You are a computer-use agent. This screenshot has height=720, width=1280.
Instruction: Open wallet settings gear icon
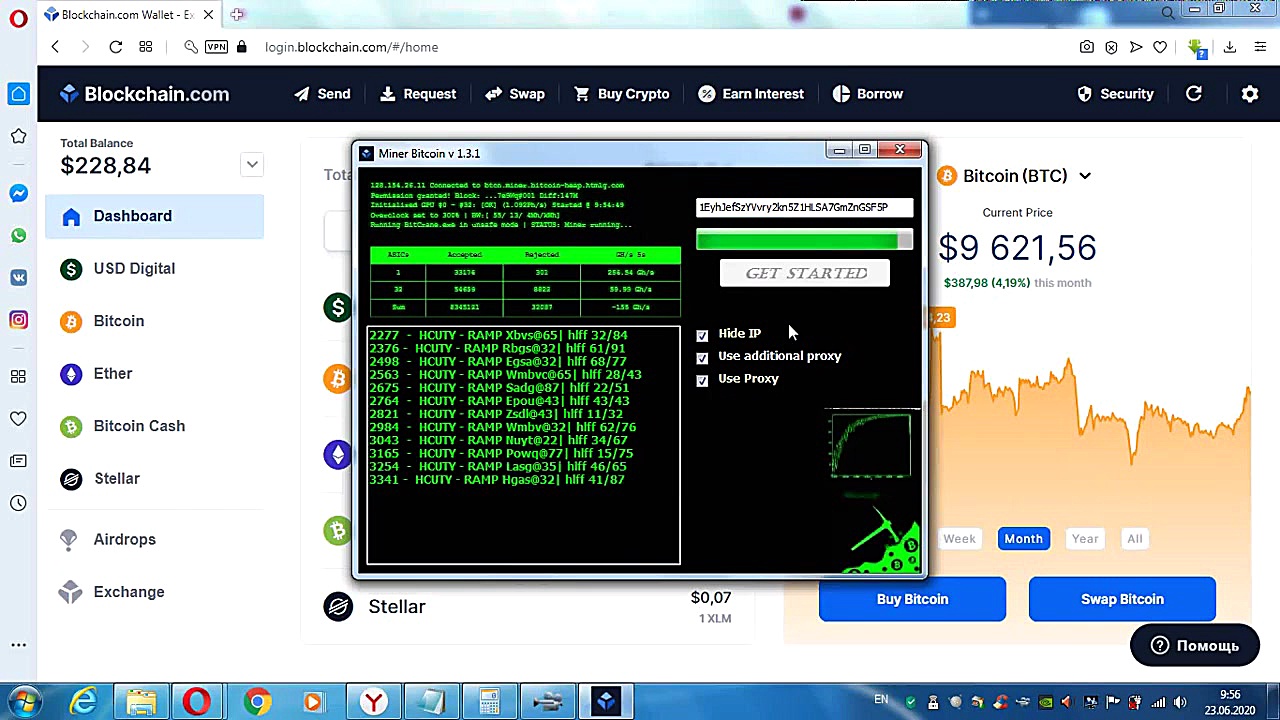1250,94
